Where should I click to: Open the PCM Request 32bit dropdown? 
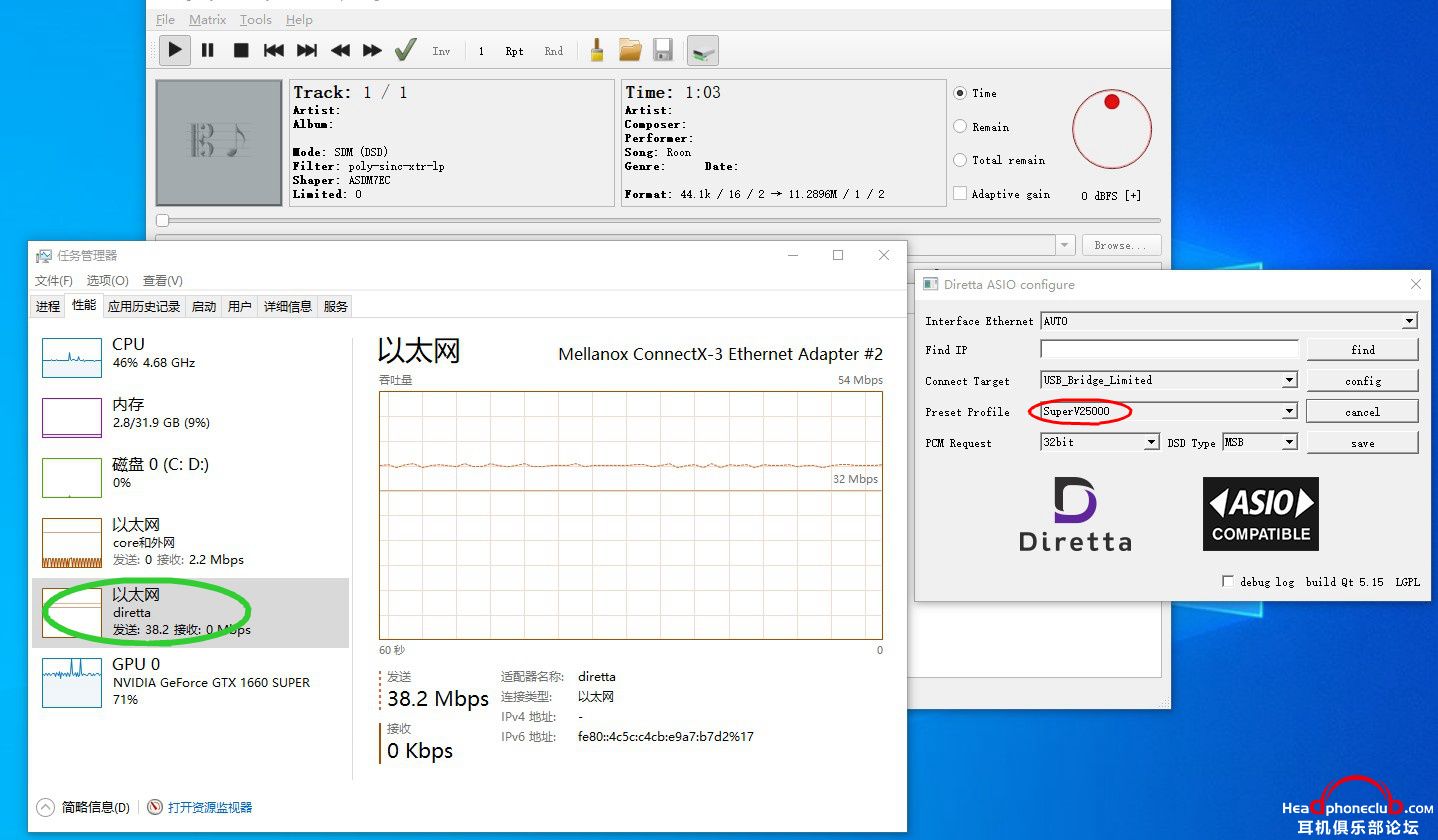[x=1100, y=442]
